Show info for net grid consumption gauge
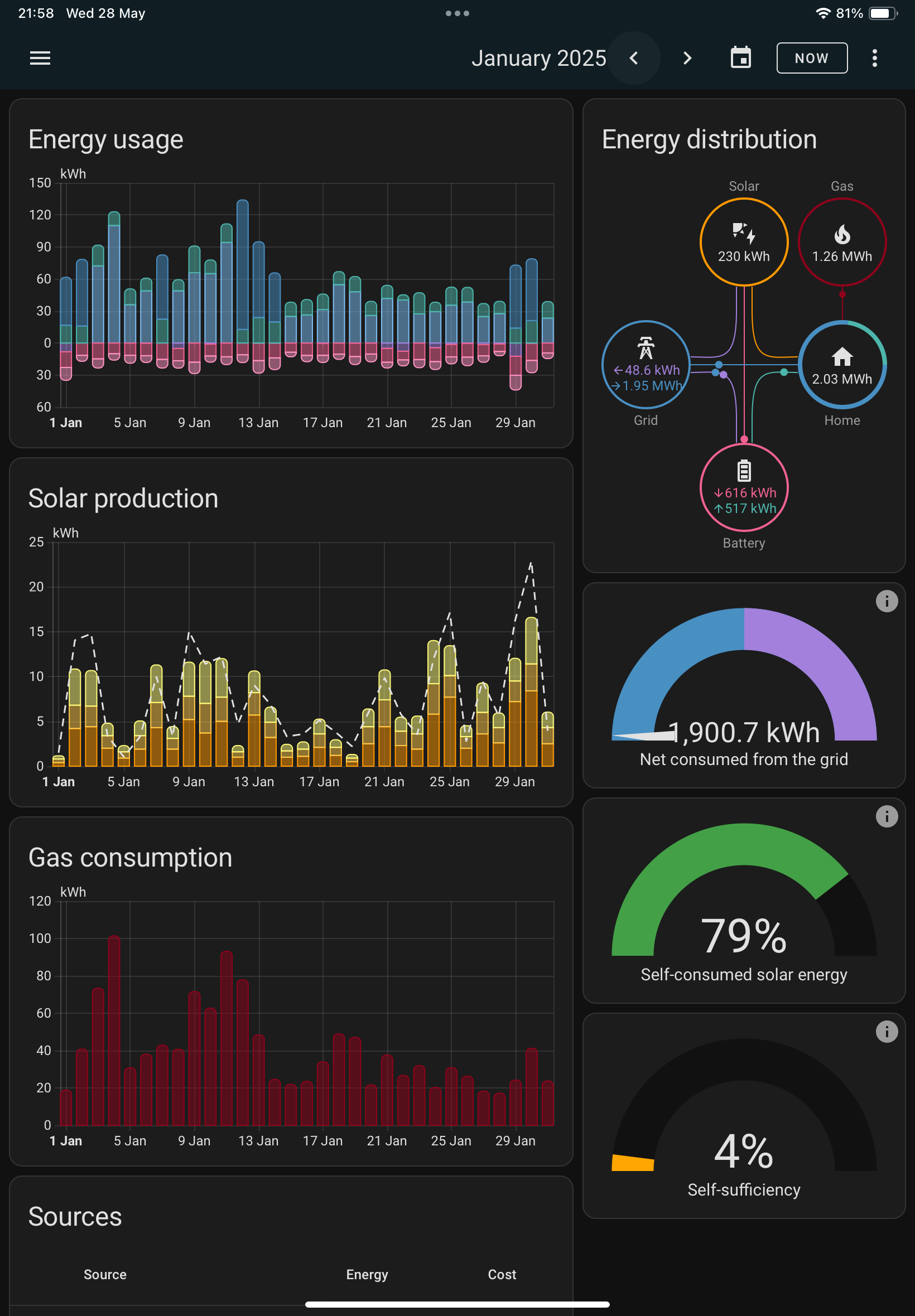Viewport: 915px width, 1316px height. tap(887, 601)
